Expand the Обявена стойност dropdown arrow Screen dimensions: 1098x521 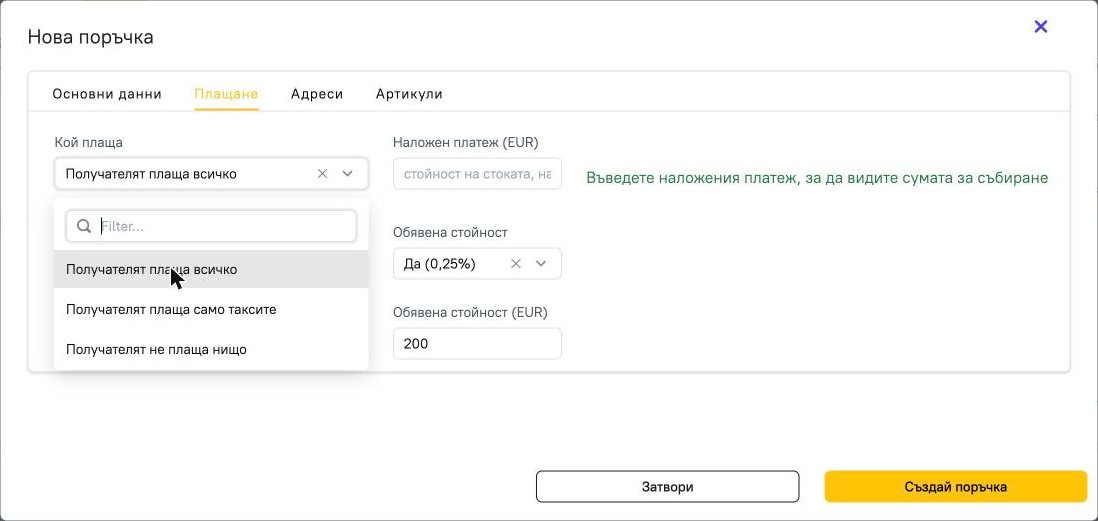pos(541,263)
